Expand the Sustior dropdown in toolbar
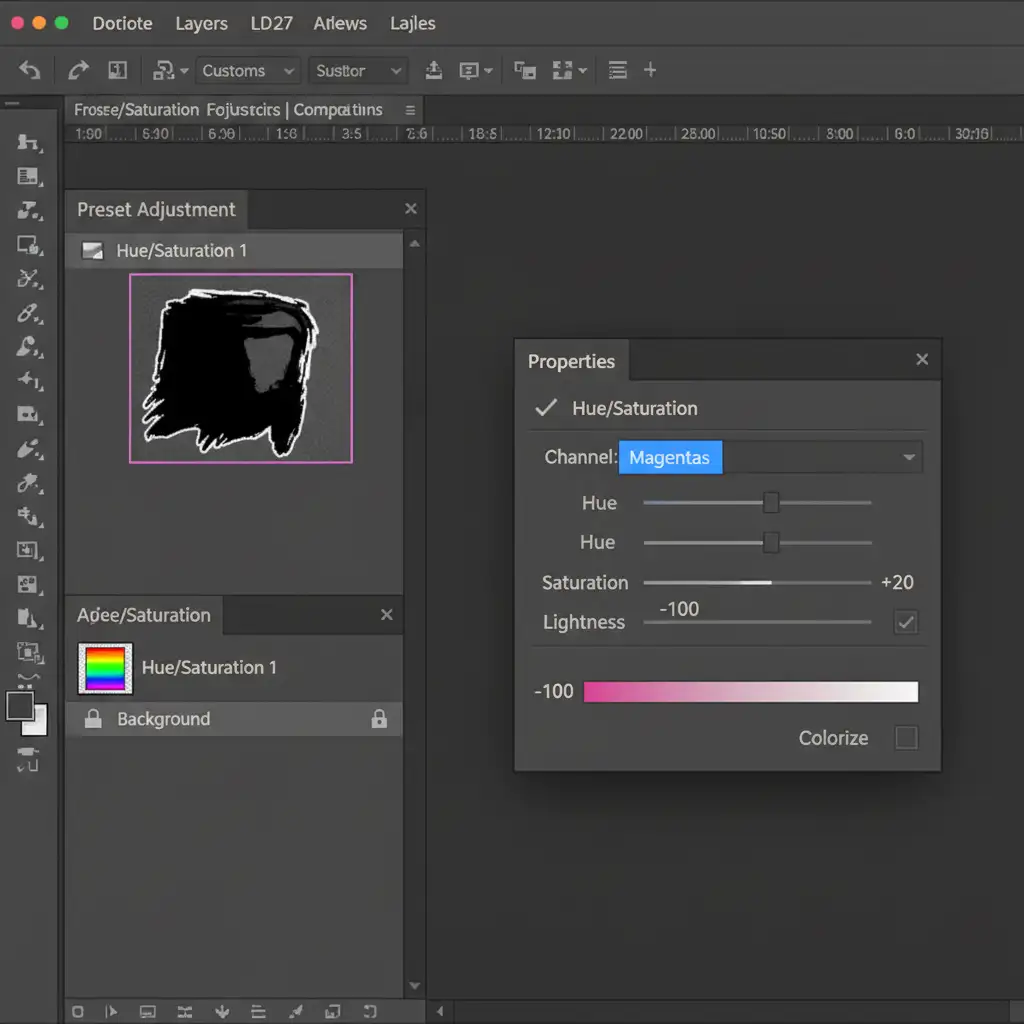 click(x=358, y=71)
